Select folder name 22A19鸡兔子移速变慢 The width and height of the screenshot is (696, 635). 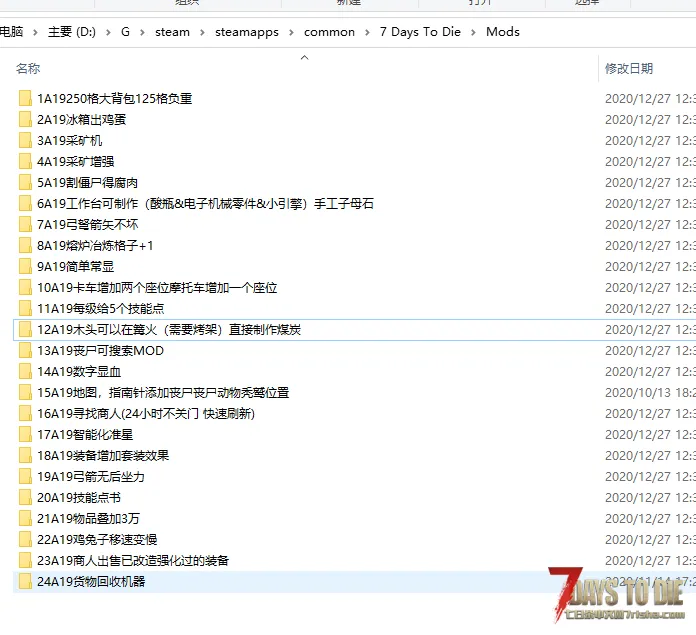click(x=97, y=540)
